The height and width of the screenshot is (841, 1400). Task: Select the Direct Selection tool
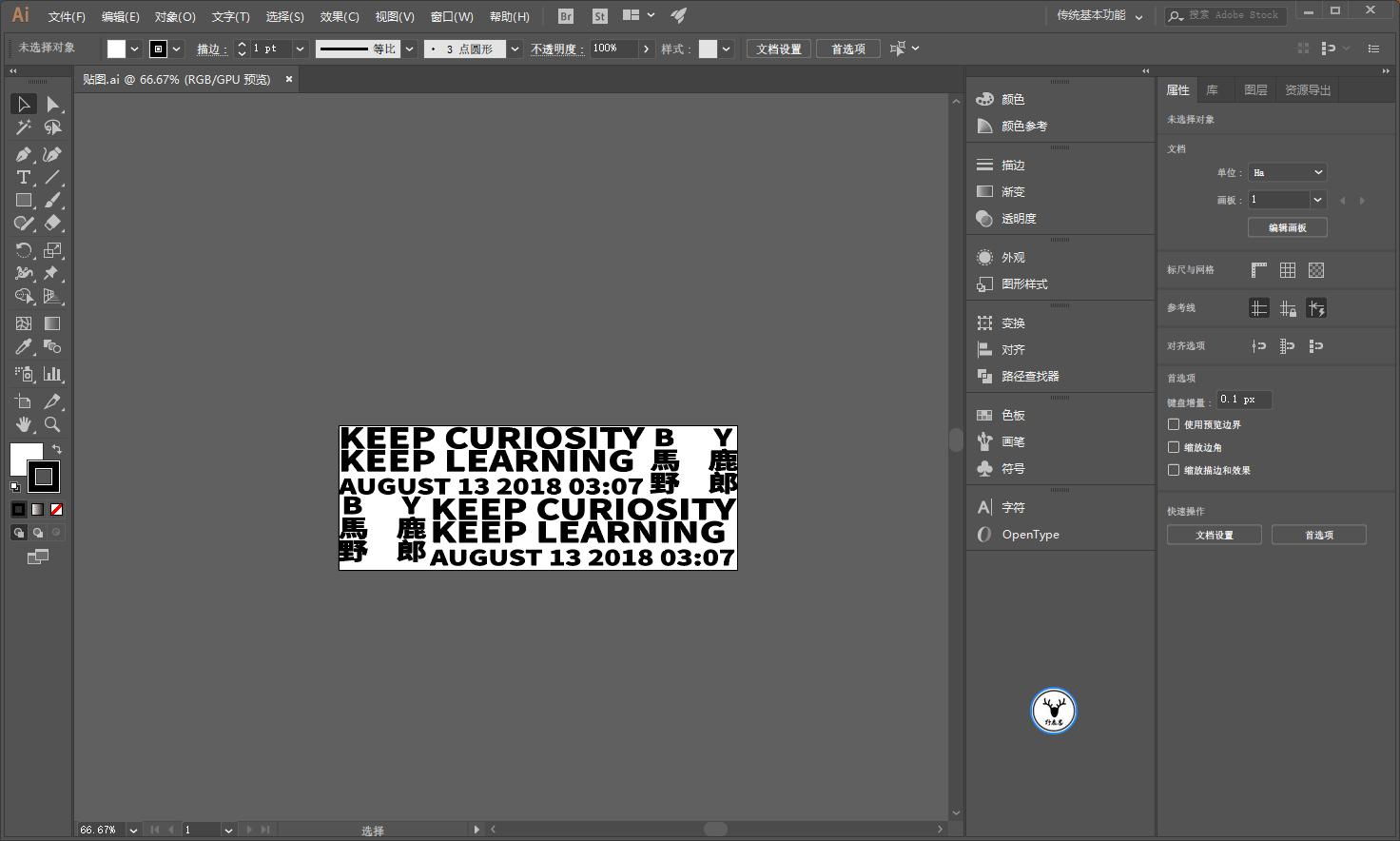[52, 104]
